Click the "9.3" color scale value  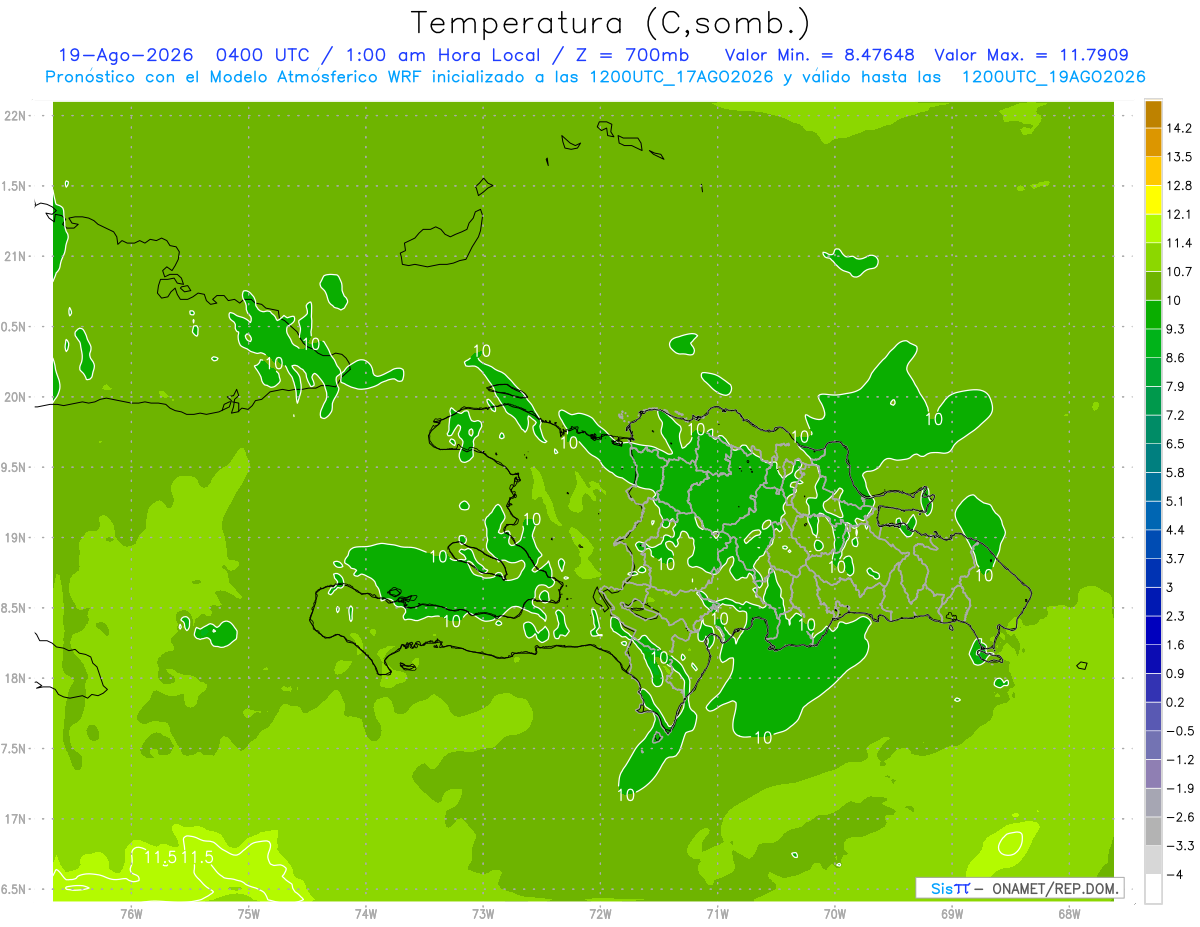(1175, 329)
